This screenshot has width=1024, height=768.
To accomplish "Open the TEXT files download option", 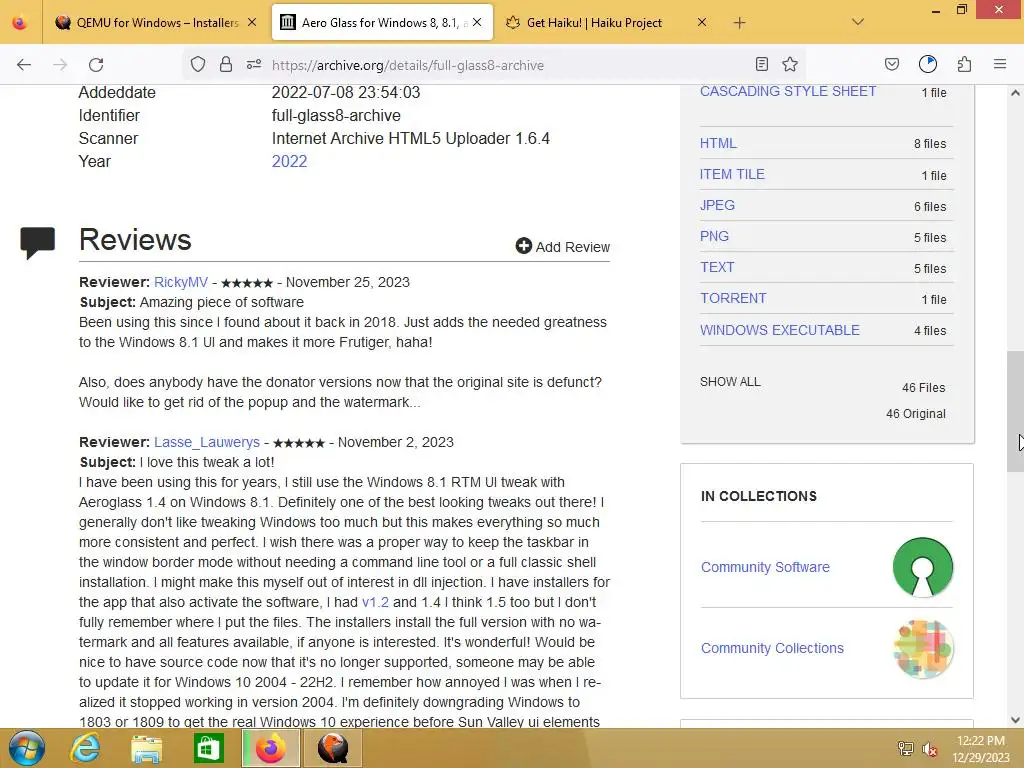I will coord(717,267).
